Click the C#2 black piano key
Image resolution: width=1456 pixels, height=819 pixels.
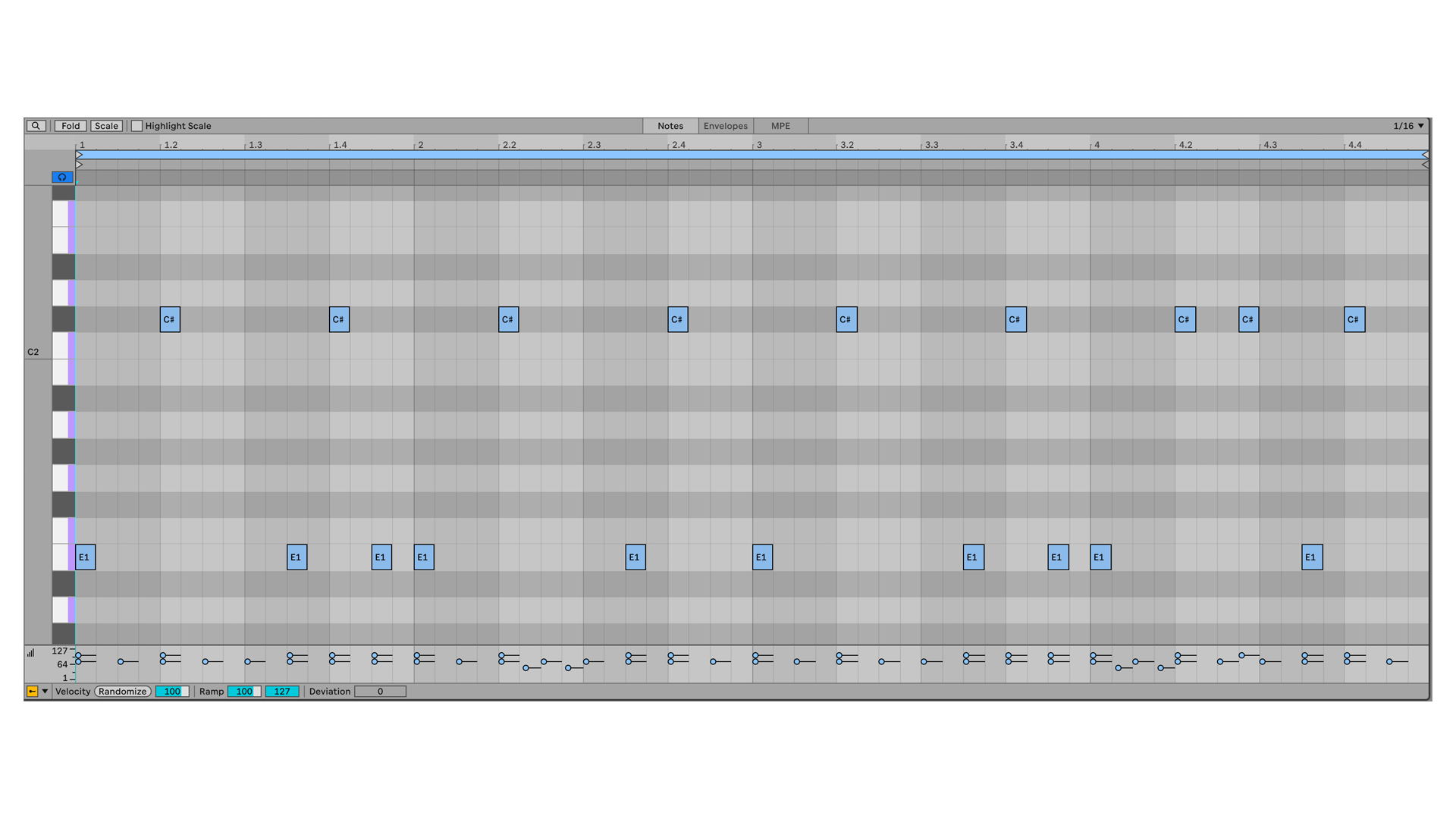(x=63, y=319)
